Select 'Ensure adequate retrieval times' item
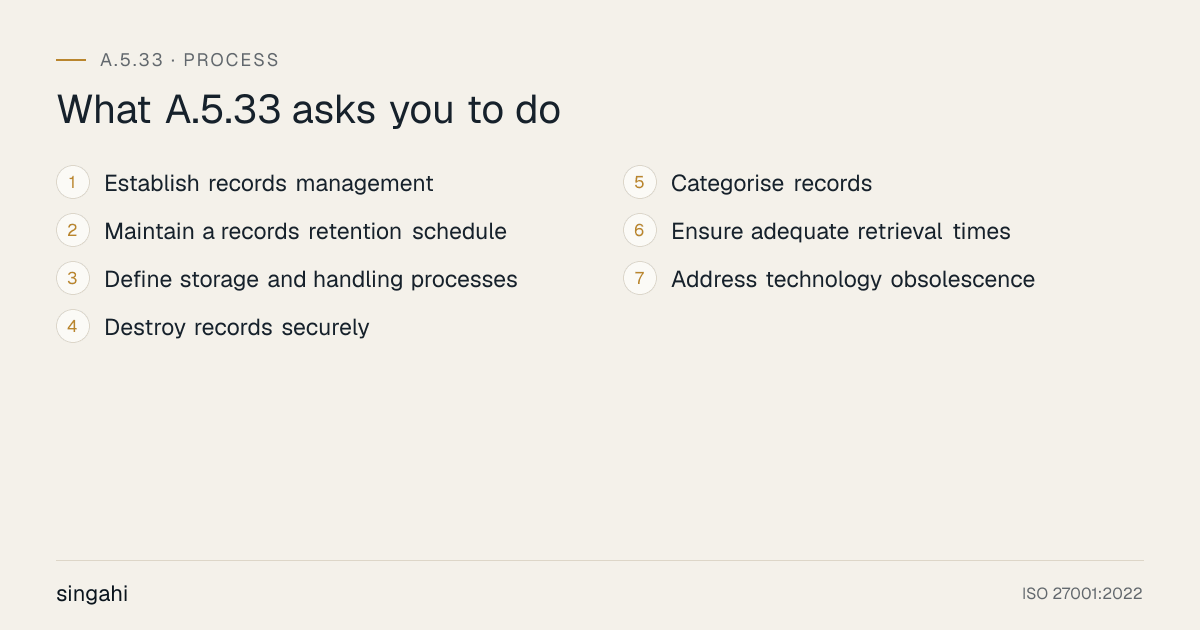 pos(841,232)
